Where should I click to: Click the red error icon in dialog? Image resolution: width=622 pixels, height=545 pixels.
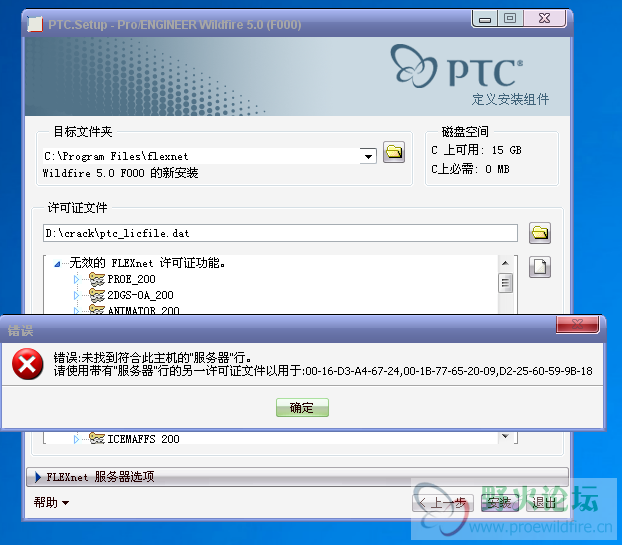pyautogui.click(x=27, y=364)
